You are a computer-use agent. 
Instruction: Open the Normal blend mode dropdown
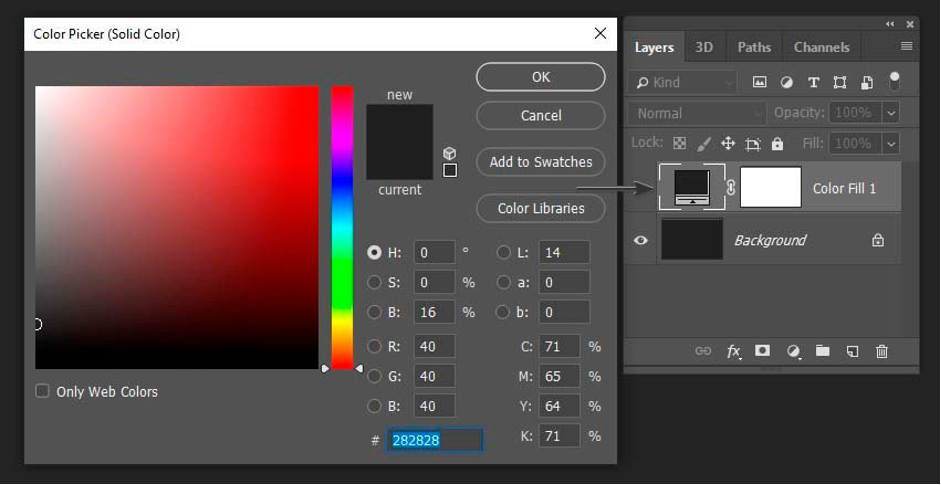(x=696, y=113)
